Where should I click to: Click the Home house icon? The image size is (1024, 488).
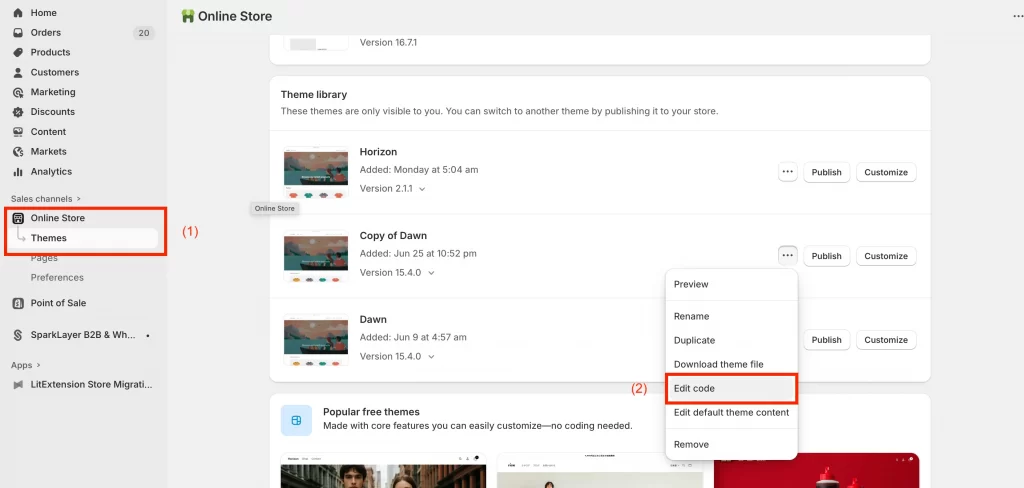(18, 12)
